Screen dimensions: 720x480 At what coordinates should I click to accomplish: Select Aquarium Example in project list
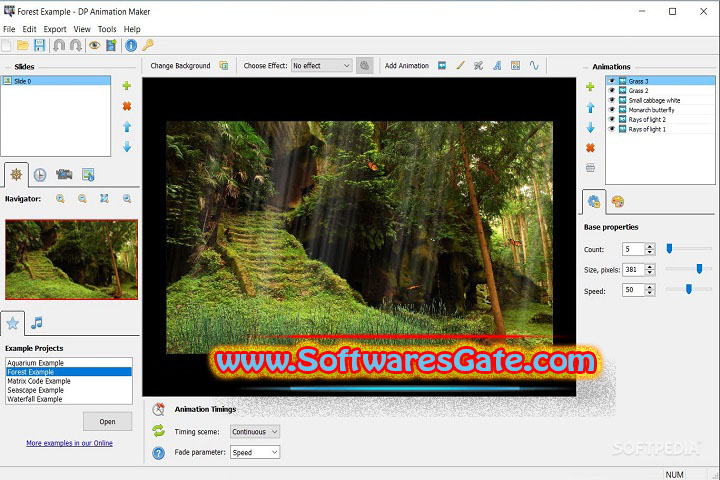pos(69,362)
